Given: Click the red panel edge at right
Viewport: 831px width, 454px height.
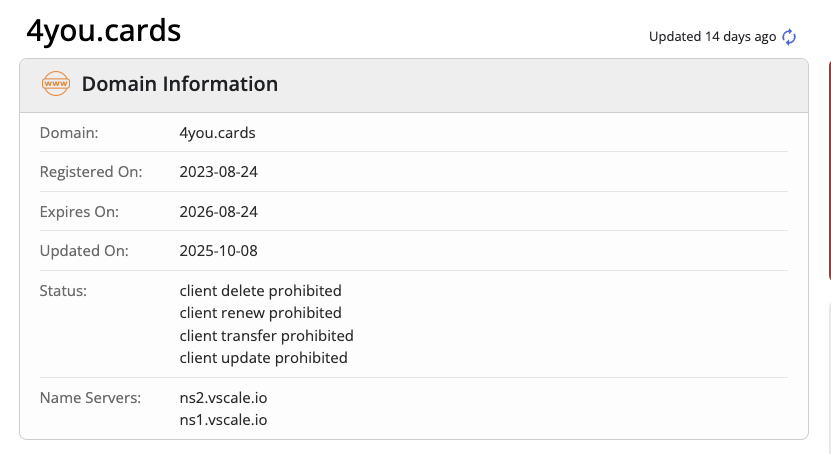Looking at the screenshot, I should (x=828, y=170).
